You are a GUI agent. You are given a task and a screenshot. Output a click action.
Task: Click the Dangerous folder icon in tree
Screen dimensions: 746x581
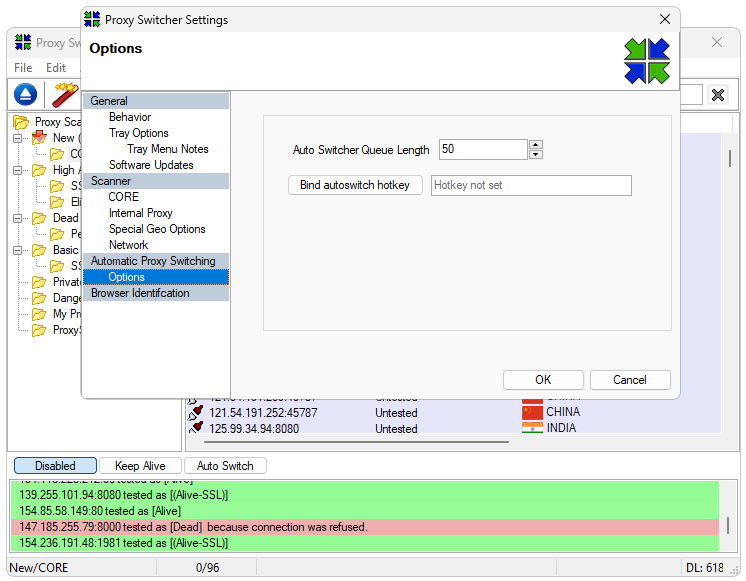39,298
